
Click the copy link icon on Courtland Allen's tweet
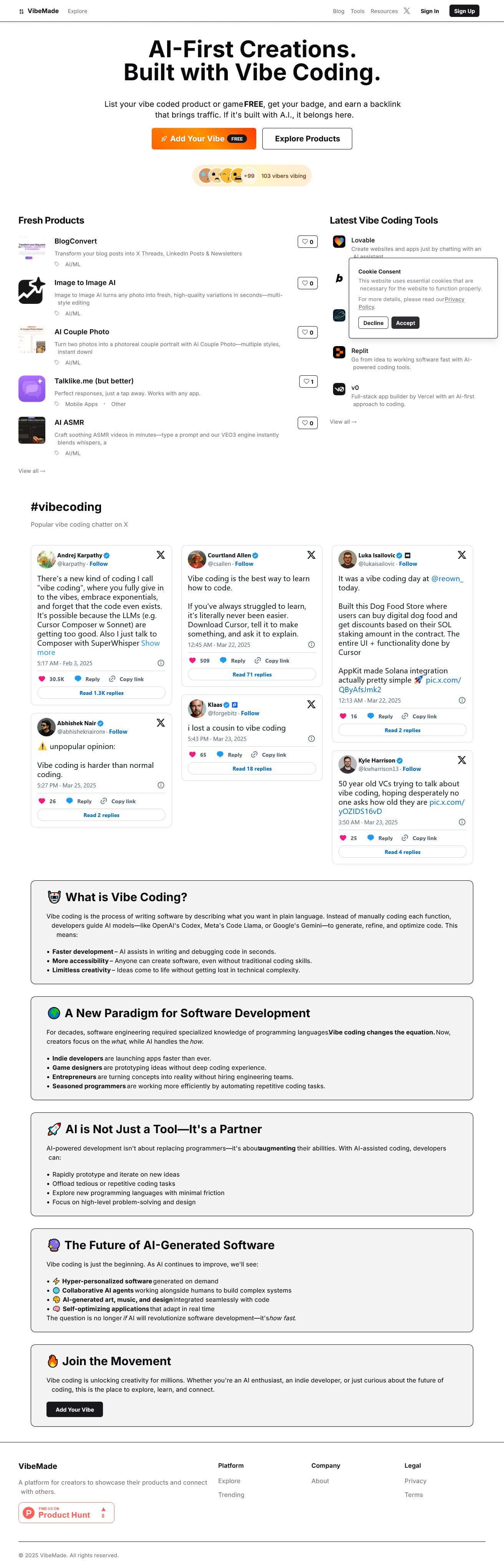click(258, 660)
